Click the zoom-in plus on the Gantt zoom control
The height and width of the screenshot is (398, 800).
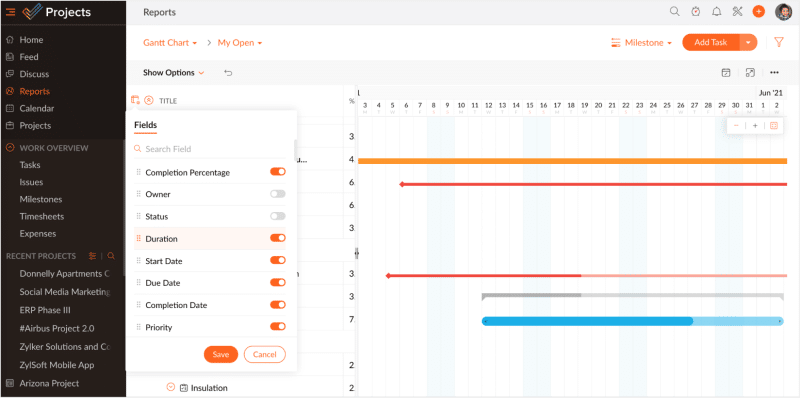tap(755, 126)
